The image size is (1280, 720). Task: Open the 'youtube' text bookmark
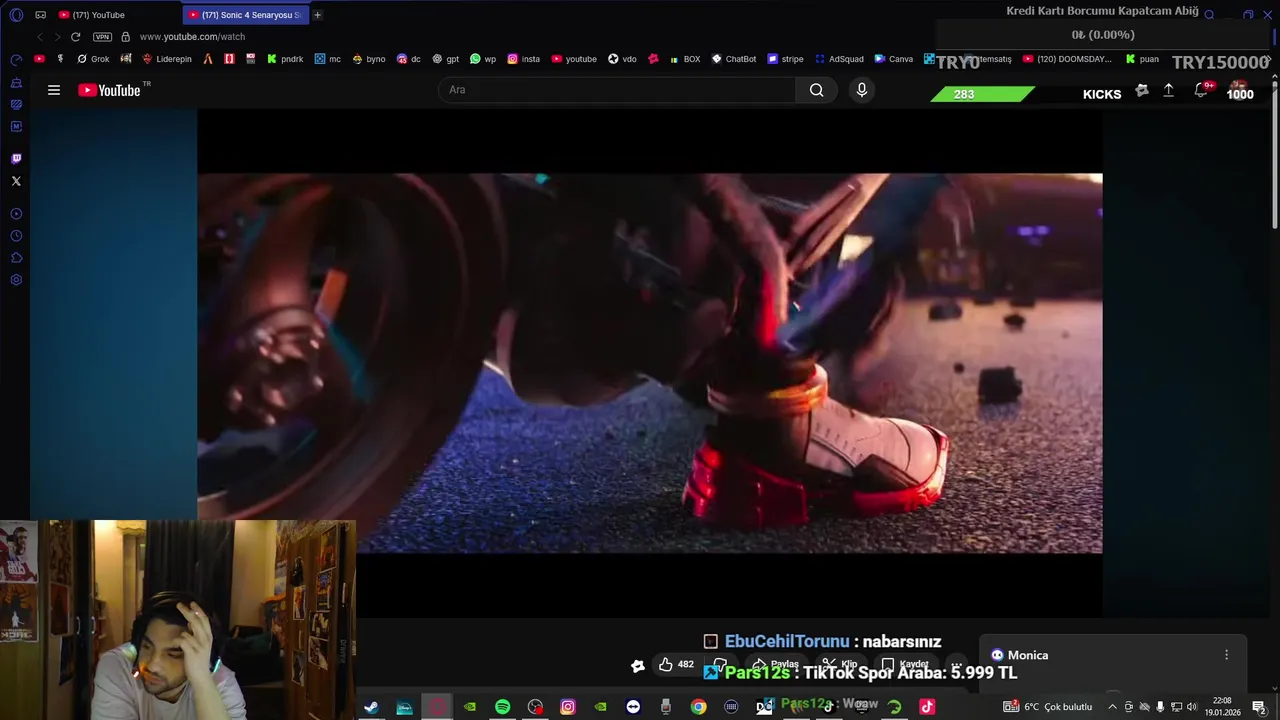pos(574,59)
